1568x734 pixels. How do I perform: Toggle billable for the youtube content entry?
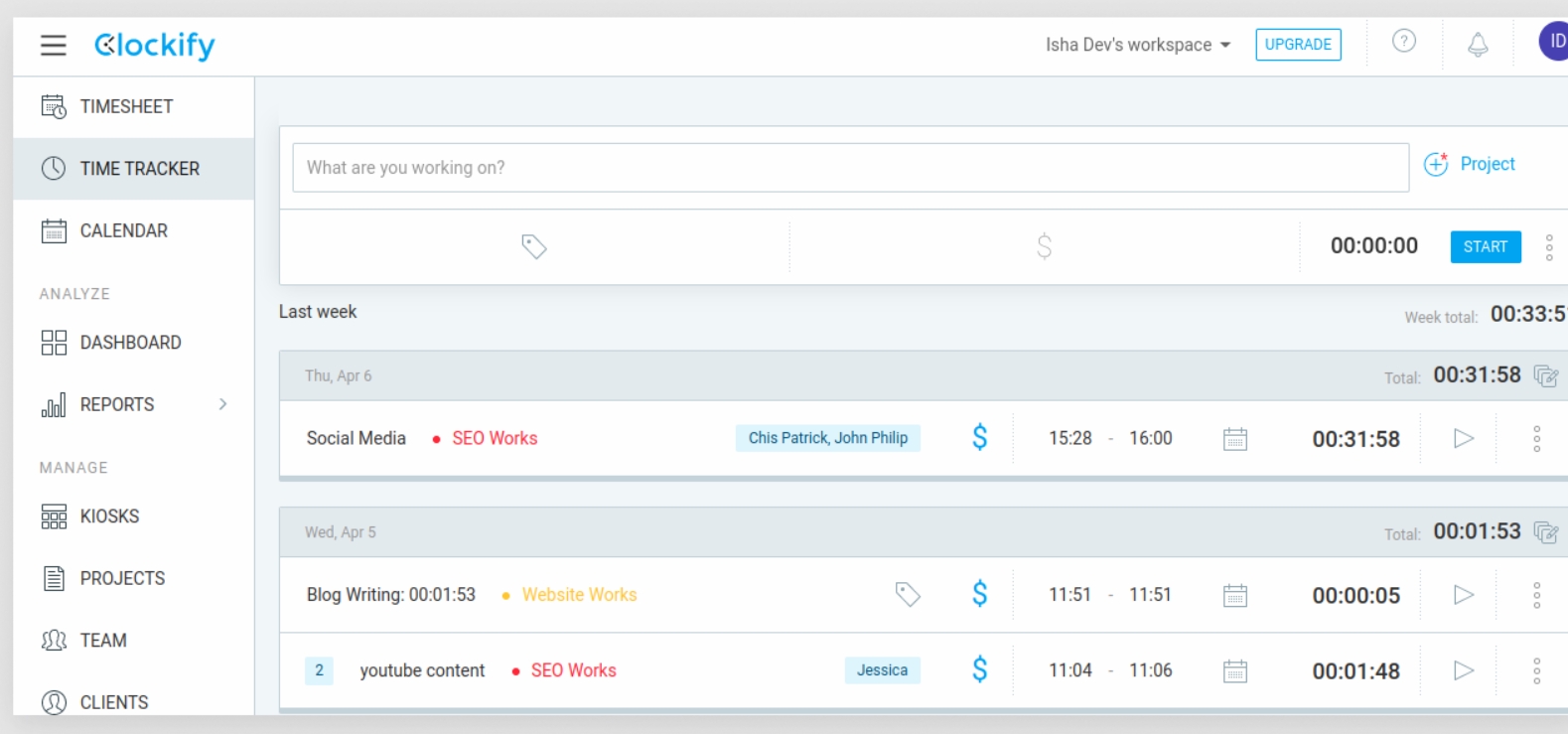979,670
